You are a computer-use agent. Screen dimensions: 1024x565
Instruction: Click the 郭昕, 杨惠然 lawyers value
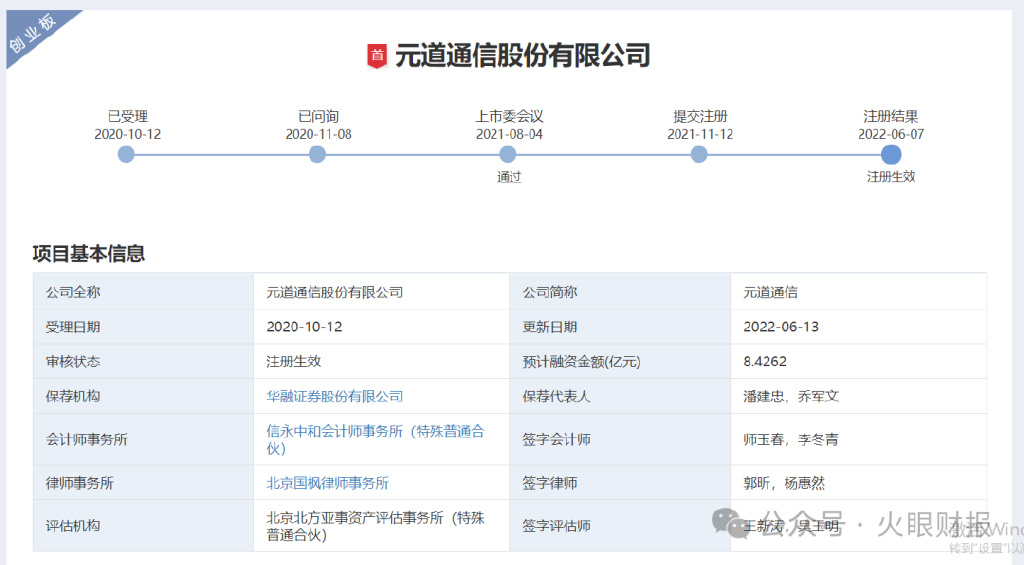point(784,483)
